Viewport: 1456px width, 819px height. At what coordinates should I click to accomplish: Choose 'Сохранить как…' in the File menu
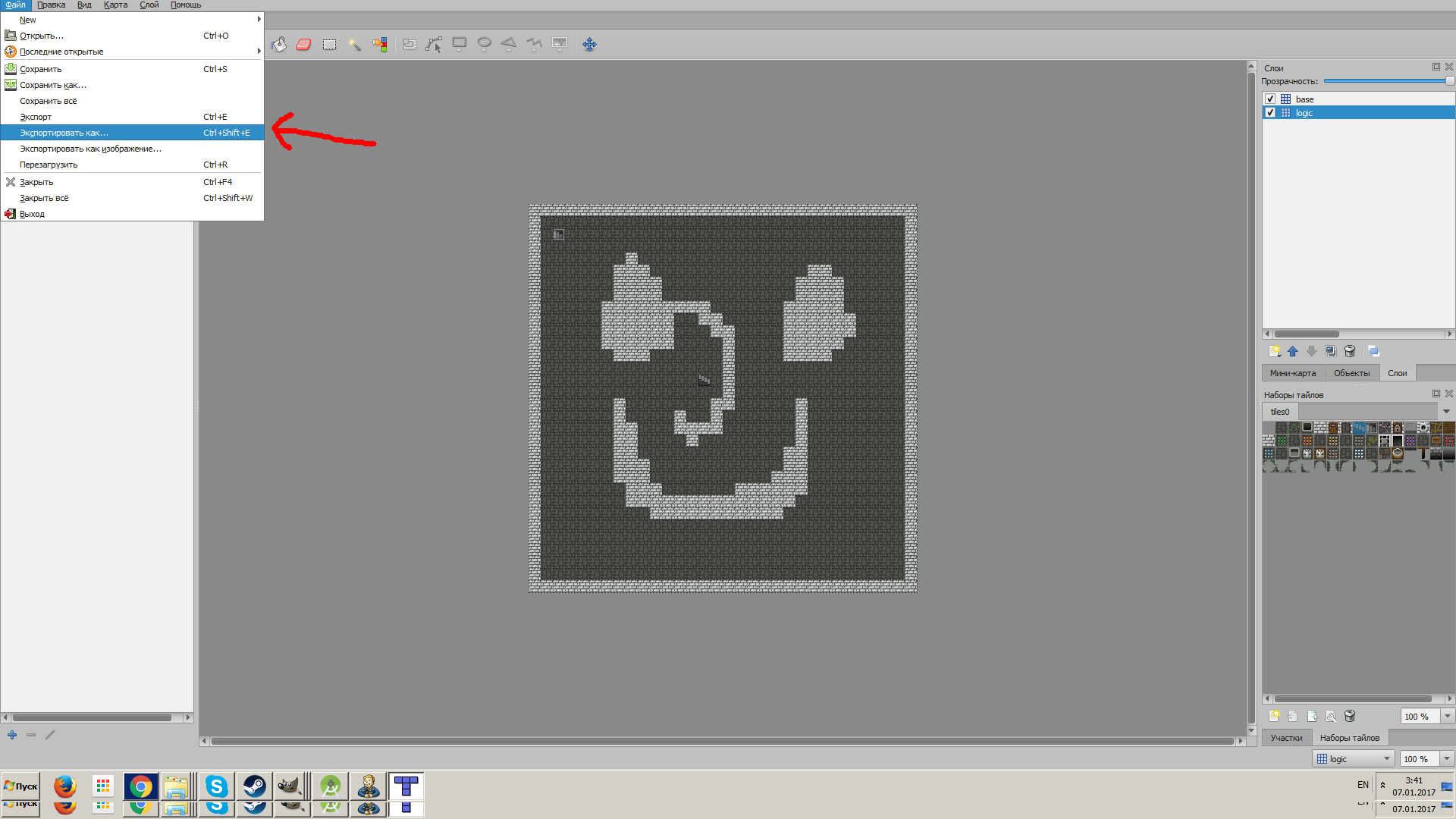pos(53,85)
